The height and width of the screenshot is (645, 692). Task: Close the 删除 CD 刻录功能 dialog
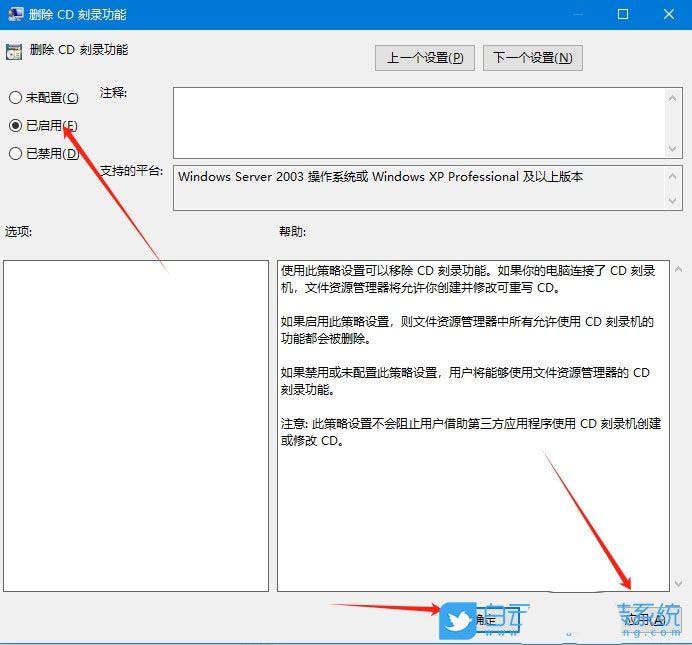click(668, 15)
